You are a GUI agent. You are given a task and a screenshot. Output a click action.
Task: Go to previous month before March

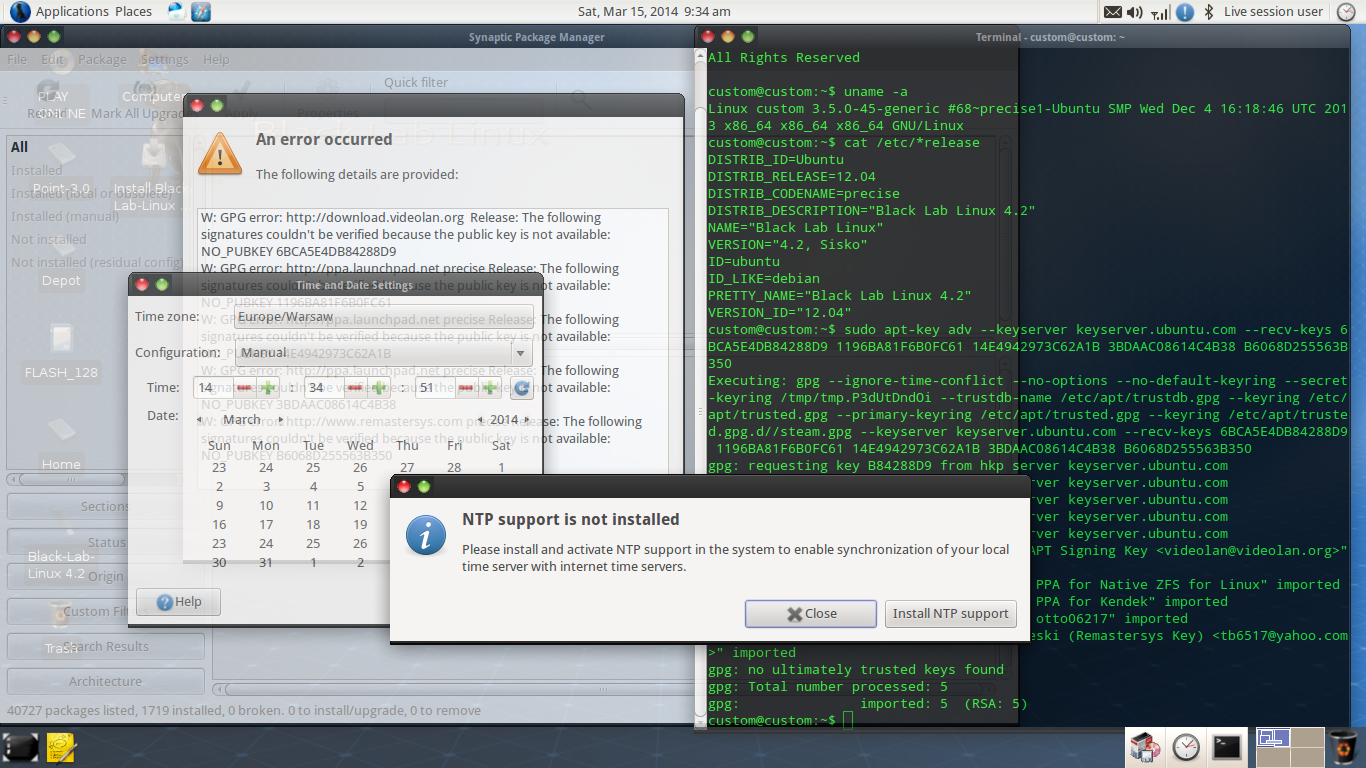pos(199,420)
